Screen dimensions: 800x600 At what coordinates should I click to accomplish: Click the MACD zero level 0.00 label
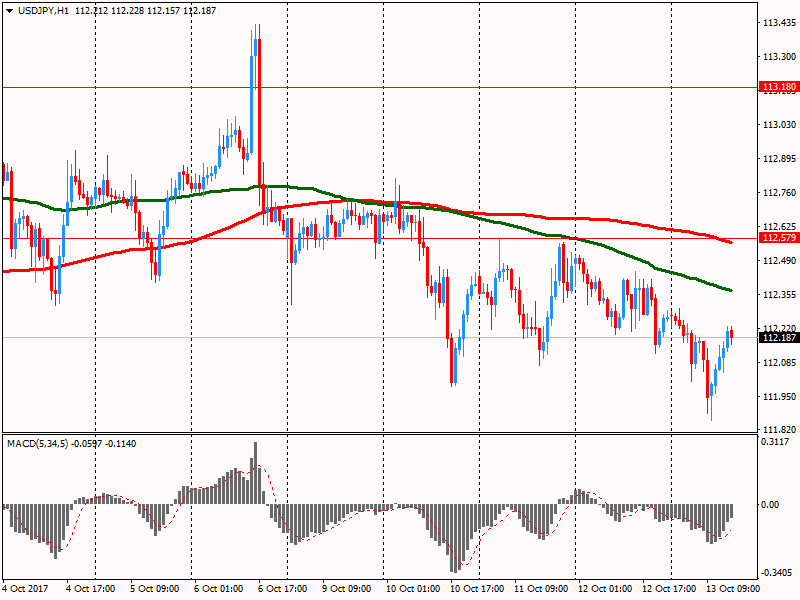point(770,505)
